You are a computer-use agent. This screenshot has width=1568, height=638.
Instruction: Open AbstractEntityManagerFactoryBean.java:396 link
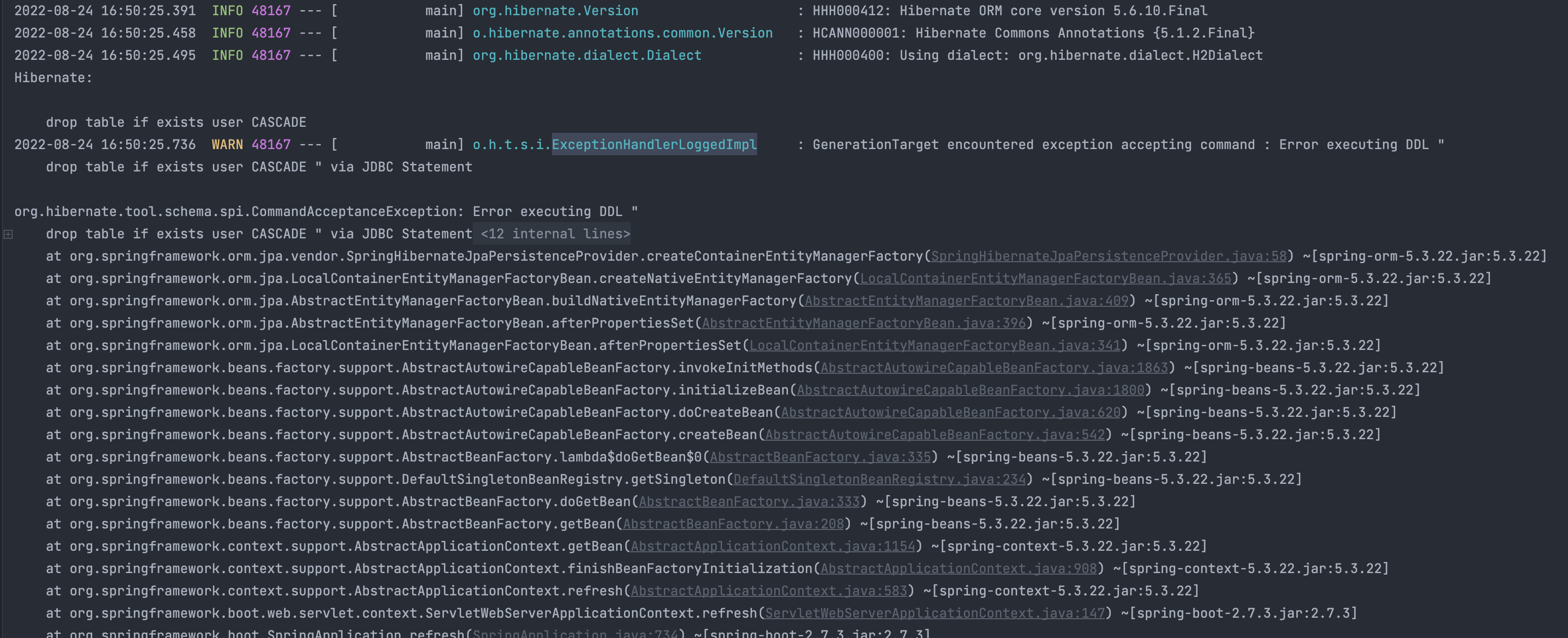864,324
